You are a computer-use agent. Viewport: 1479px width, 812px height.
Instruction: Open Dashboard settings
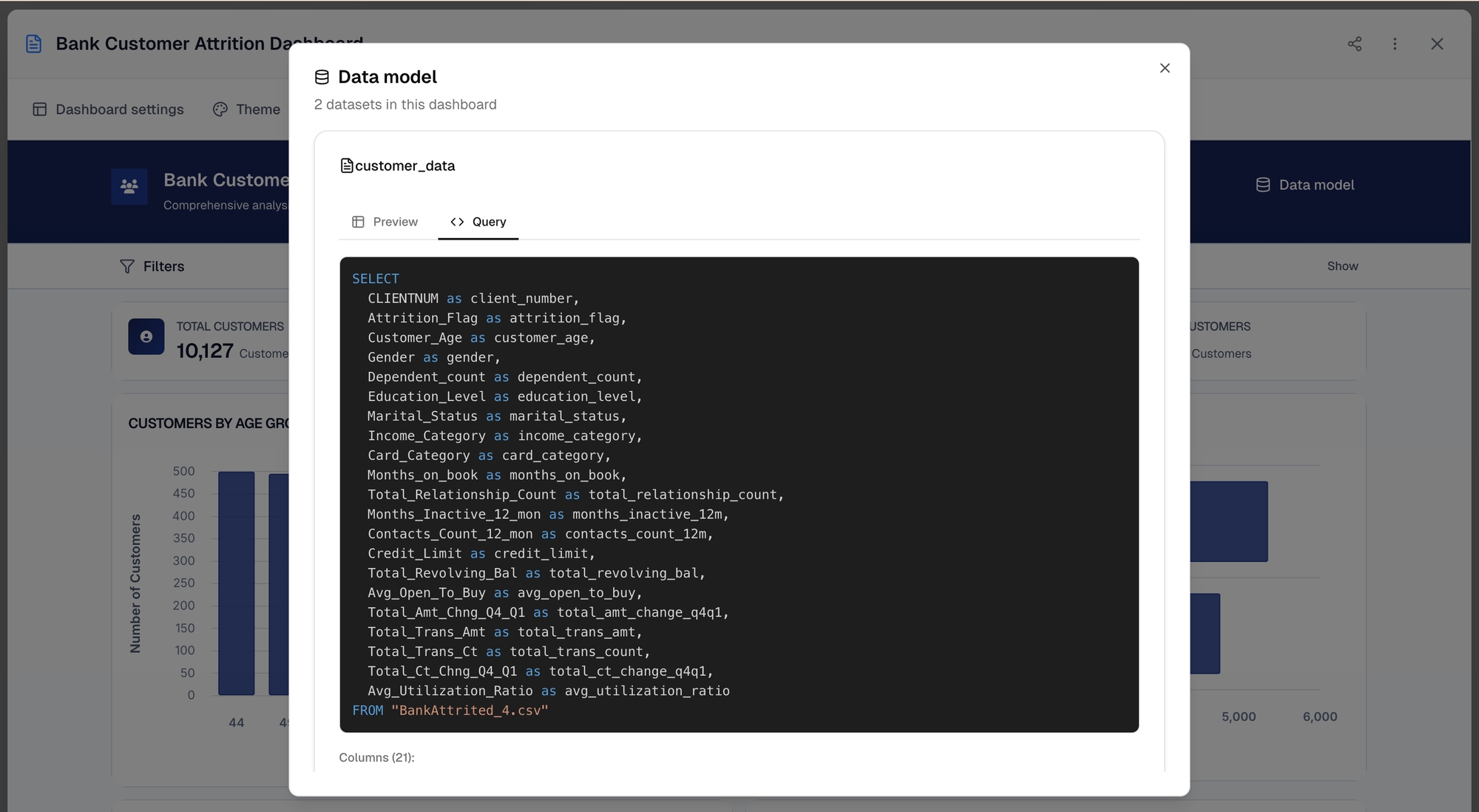click(x=119, y=109)
